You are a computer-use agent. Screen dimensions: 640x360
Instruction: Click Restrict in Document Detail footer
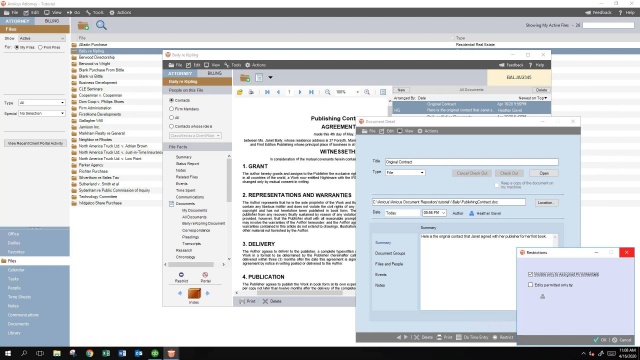(x=503, y=337)
